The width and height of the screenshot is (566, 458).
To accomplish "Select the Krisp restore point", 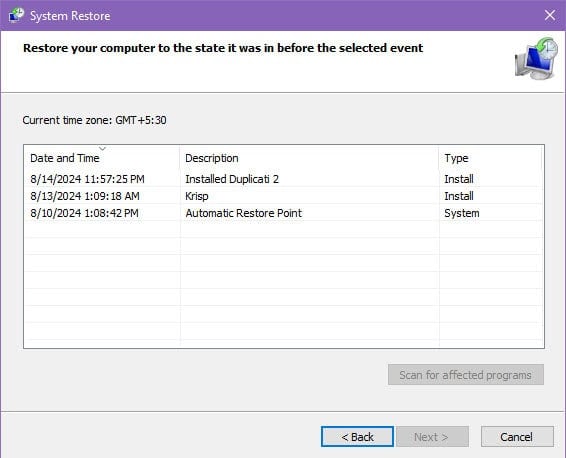I will point(284,196).
